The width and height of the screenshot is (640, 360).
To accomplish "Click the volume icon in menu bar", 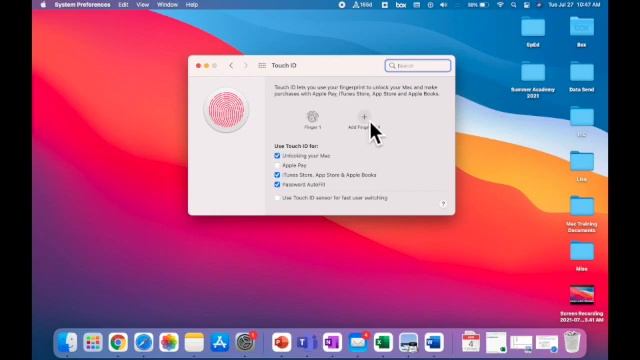I will (x=444, y=5).
